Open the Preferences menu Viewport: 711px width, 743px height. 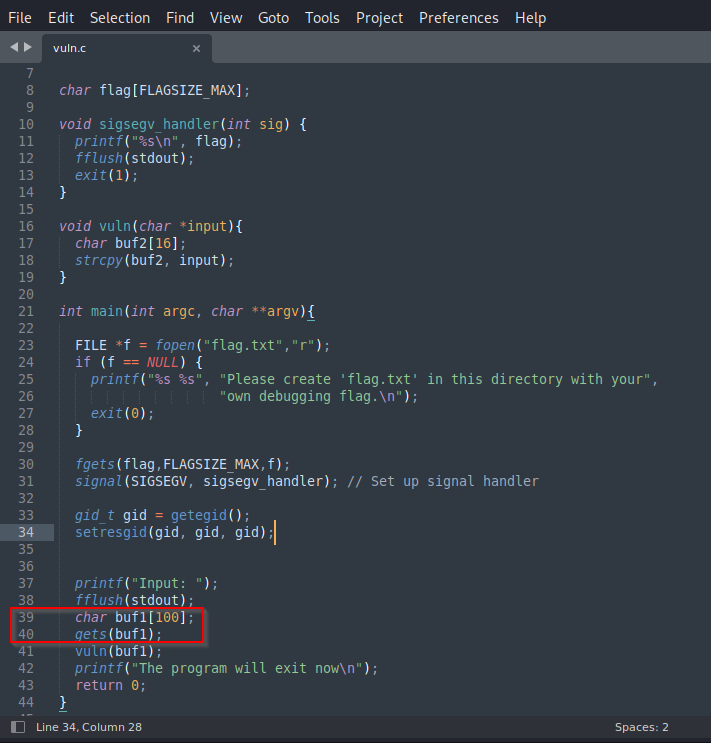459,18
